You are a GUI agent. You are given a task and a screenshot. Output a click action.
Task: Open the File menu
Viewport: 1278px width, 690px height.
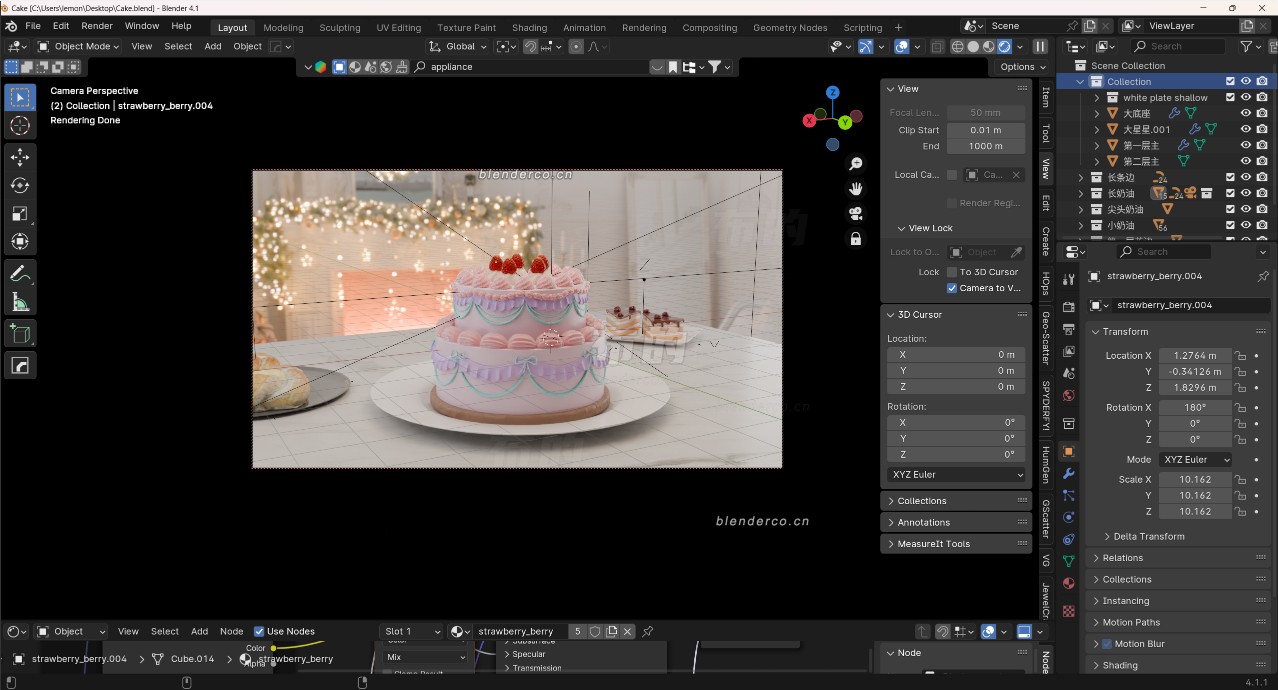click(x=33, y=26)
